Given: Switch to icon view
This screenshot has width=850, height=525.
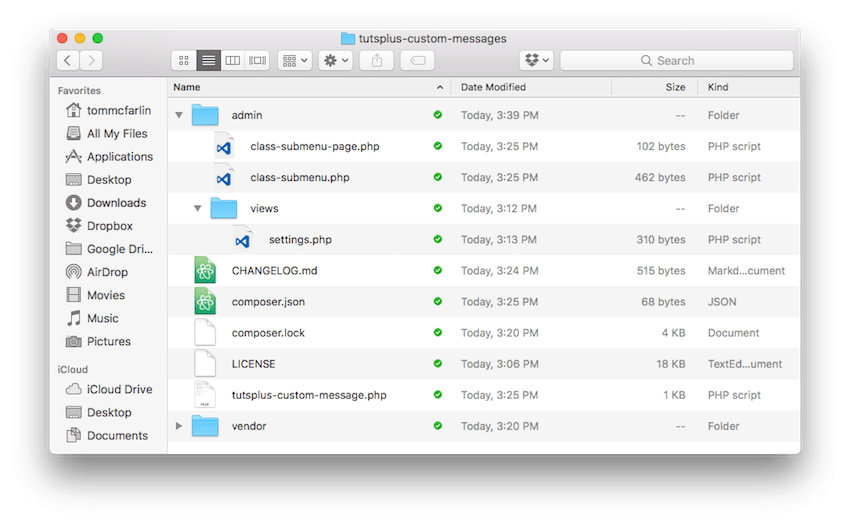Looking at the screenshot, I should point(184,60).
